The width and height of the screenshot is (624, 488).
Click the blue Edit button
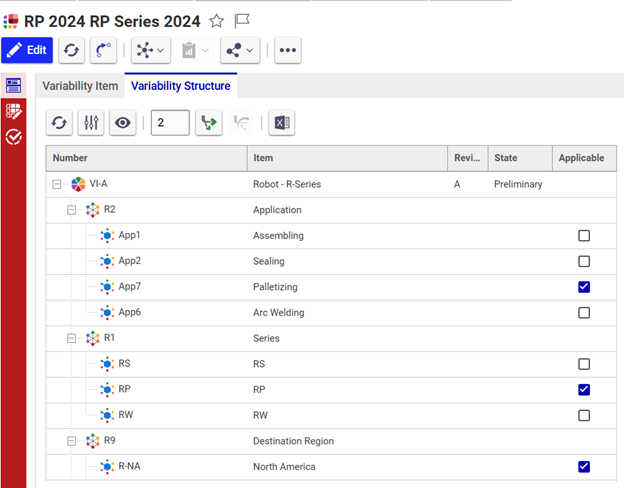(27, 50)
